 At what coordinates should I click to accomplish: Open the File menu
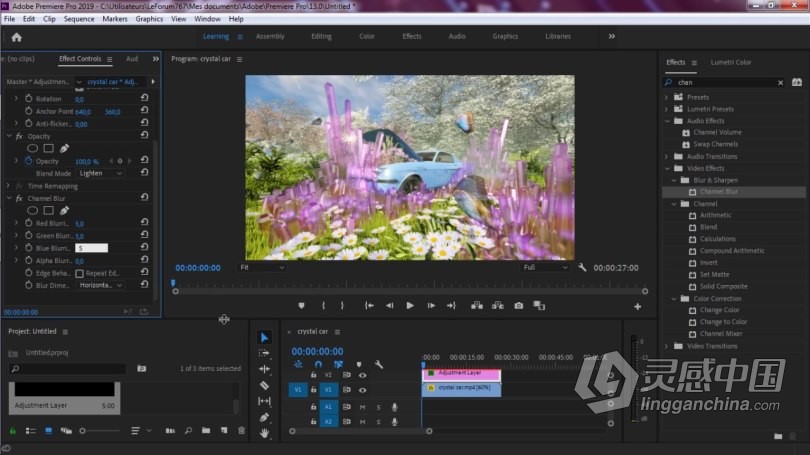tap(9, 19)
